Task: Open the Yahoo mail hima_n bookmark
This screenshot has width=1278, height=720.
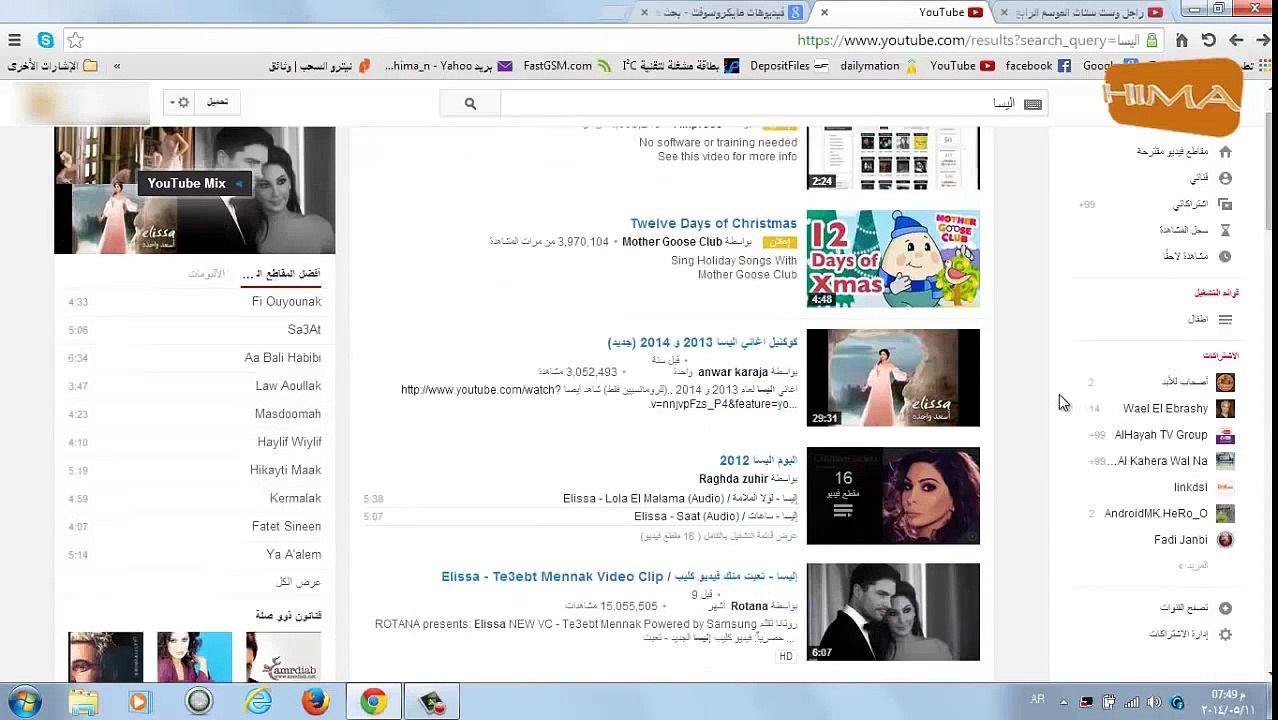Action: point(448,66)
